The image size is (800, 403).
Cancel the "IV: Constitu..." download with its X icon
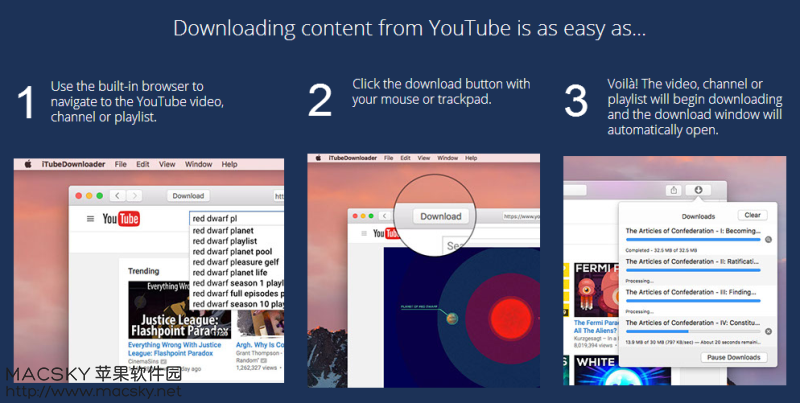pos(768,331)
